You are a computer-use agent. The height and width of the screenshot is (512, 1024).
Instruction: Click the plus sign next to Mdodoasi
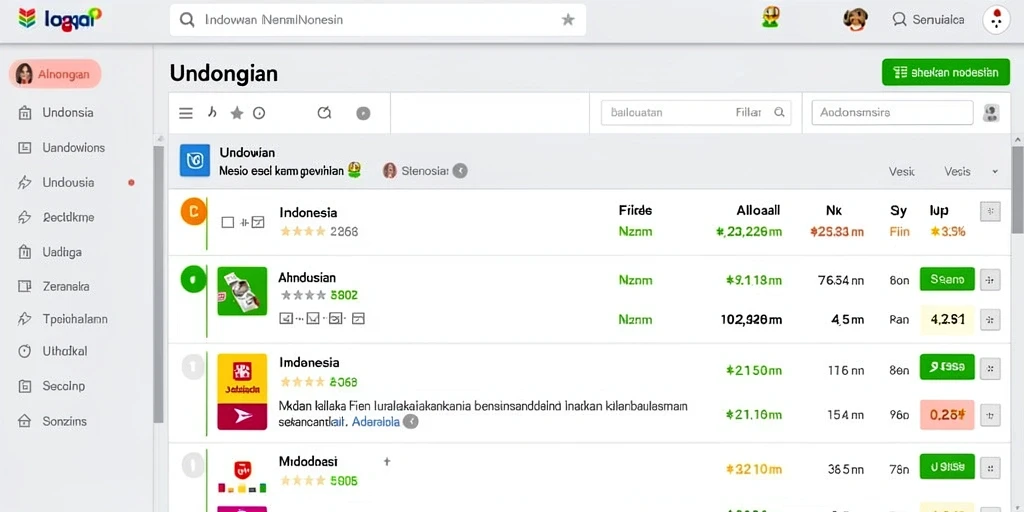click(x=387, y=462)
